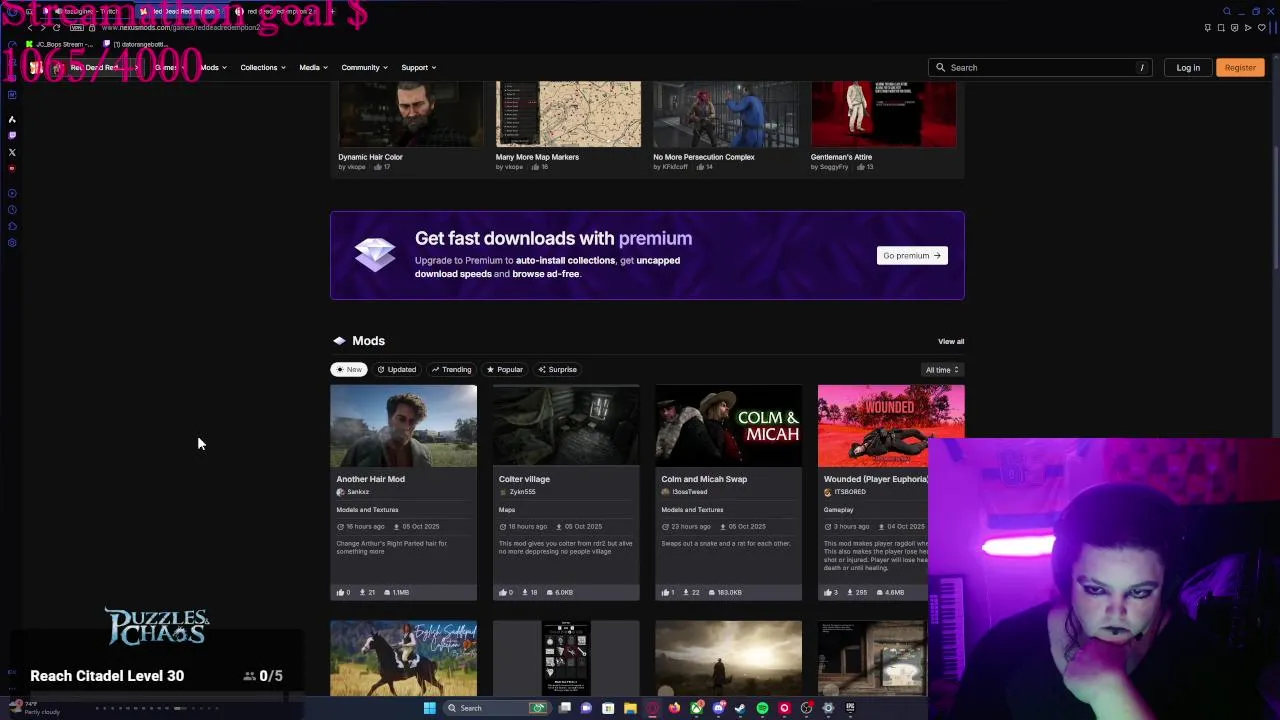
Task: Click the browser forward arrow
Action: coord(43,27)
